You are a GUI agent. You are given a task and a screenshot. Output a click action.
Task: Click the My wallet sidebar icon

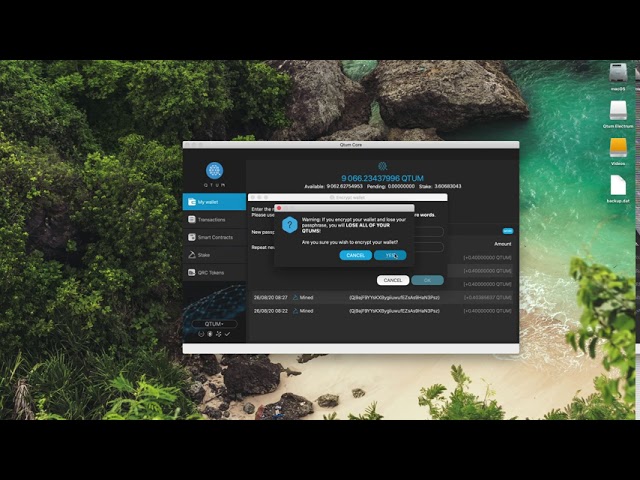(192, 202)
